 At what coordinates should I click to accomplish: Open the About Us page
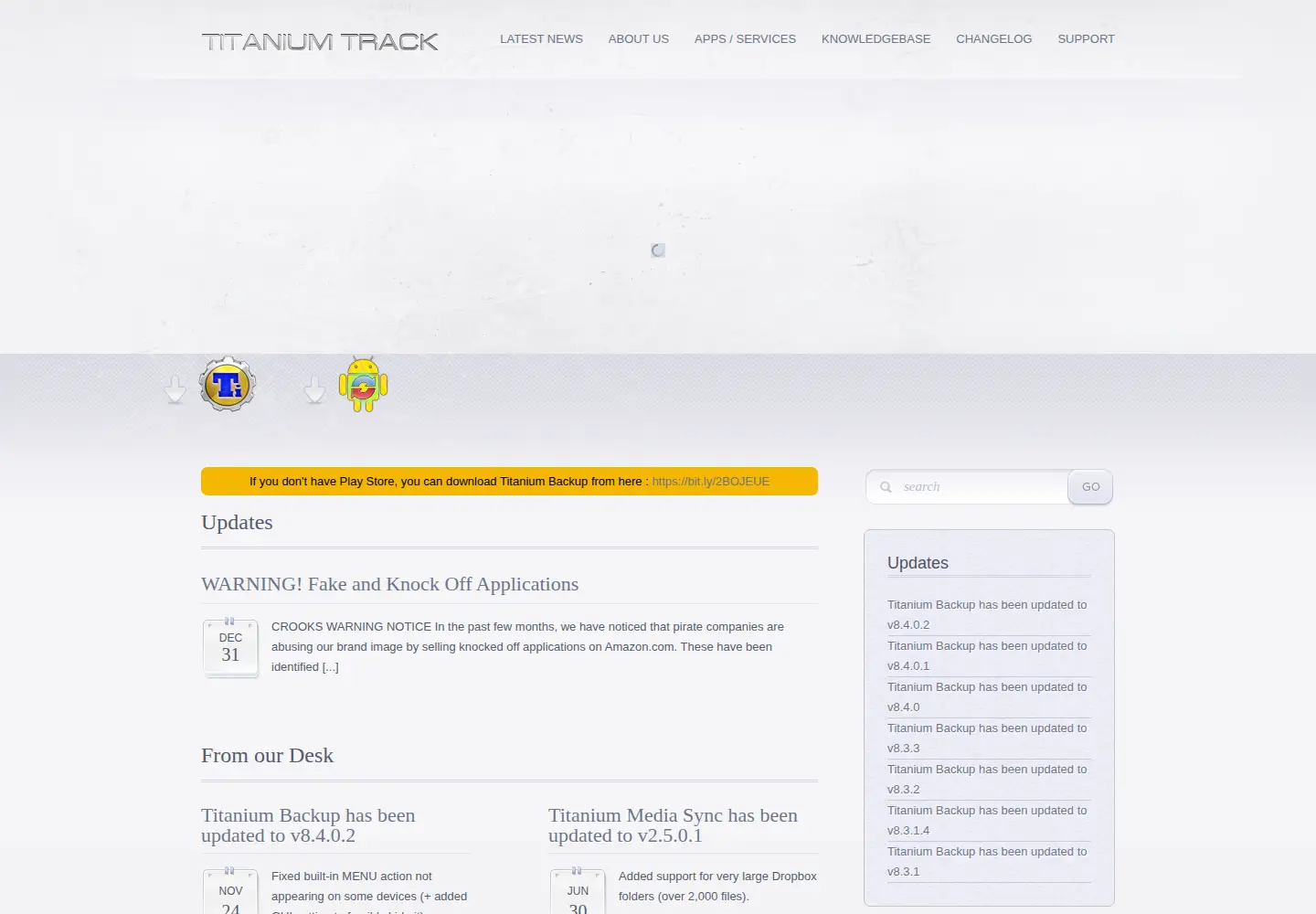(x=639, y=39)
